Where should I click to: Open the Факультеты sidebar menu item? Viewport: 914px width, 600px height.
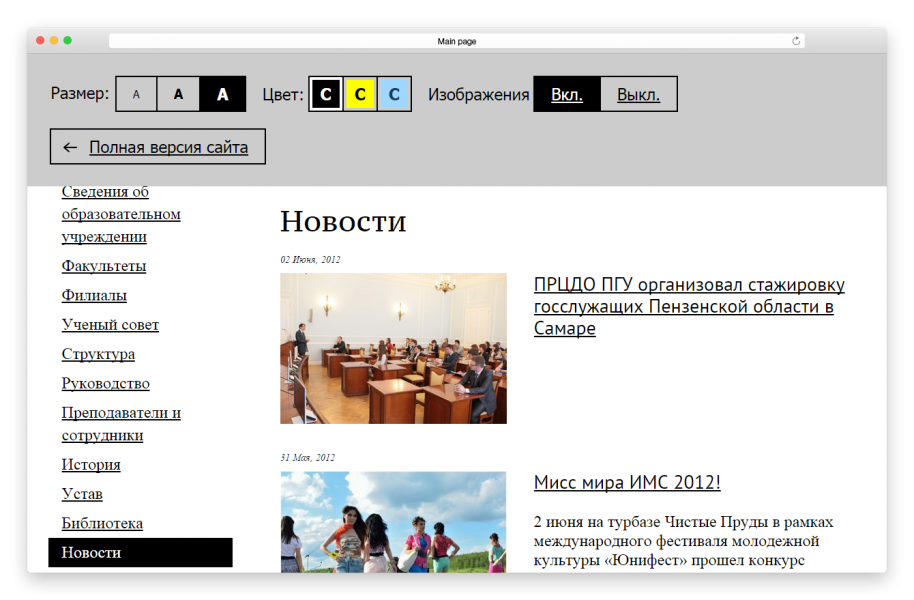pos(104,266)
